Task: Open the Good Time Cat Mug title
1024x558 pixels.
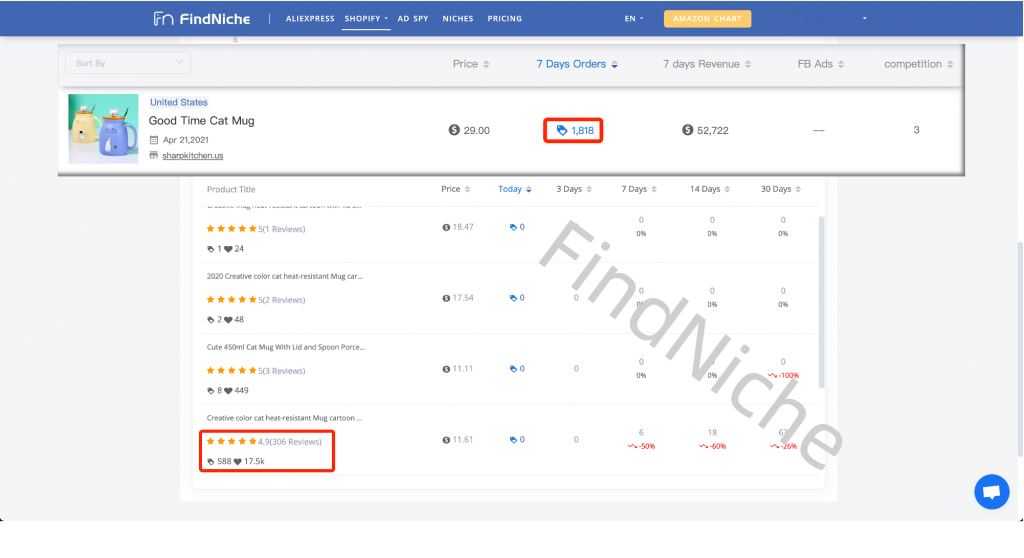Action: (202, 121)
